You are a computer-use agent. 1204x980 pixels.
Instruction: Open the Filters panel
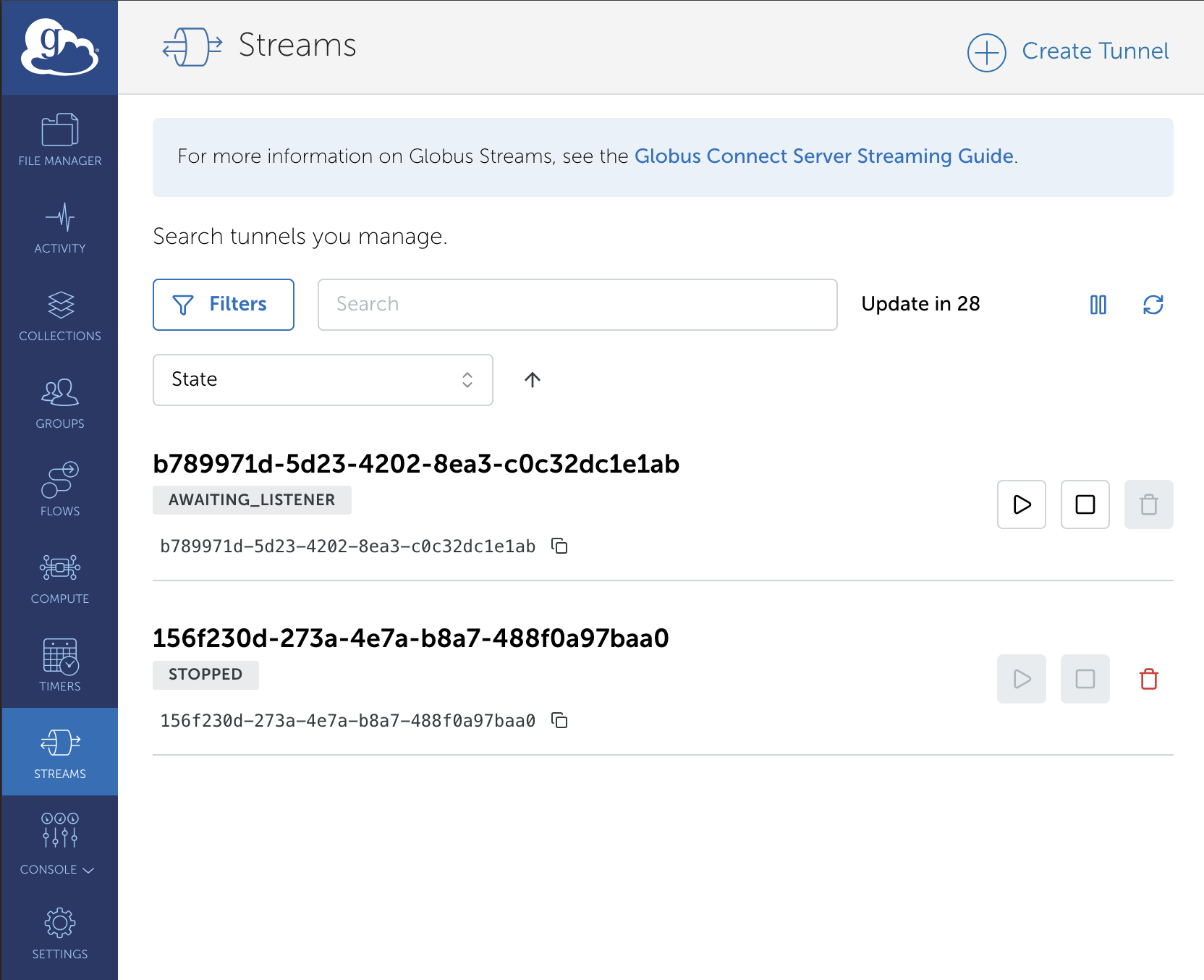pyautogui.click(x=224, y=305)
